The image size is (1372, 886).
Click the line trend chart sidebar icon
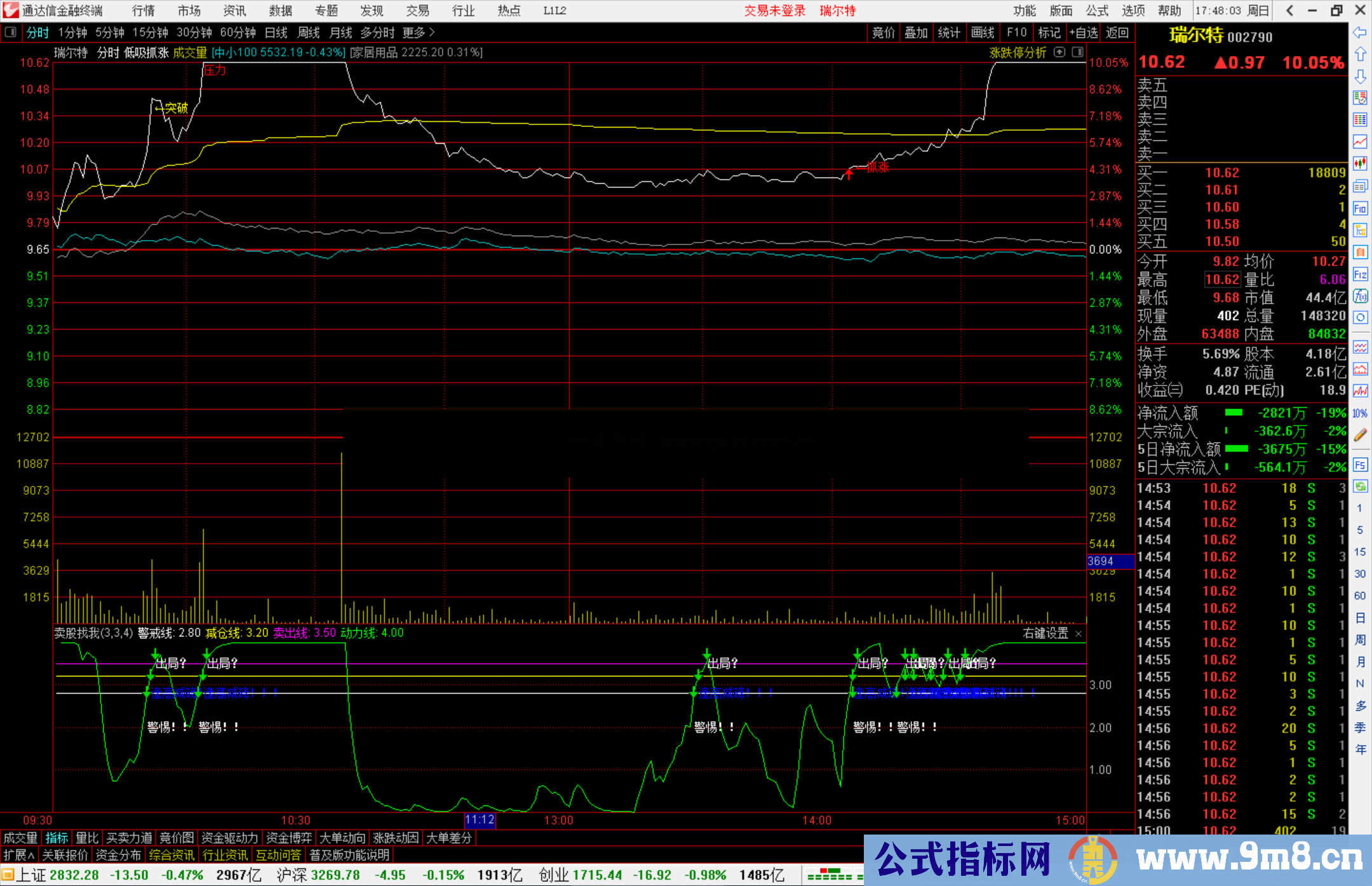pos(1360,142)
